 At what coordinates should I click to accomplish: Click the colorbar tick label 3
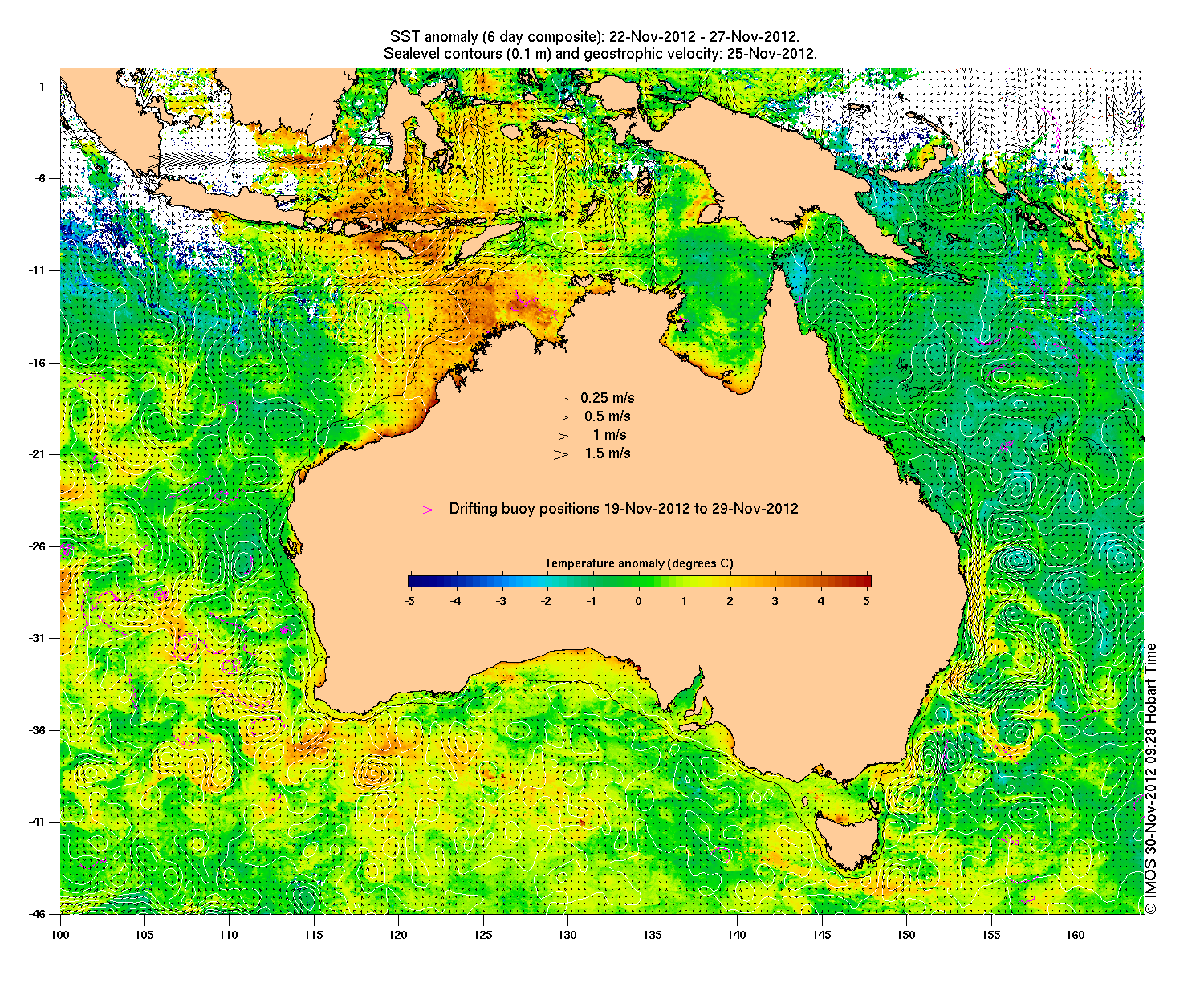[x=775, y=600]
